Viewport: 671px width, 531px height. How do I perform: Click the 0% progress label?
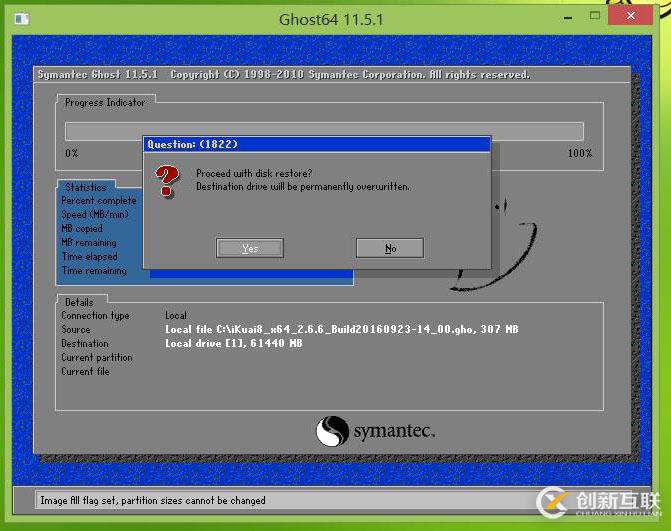click(72, 153)
